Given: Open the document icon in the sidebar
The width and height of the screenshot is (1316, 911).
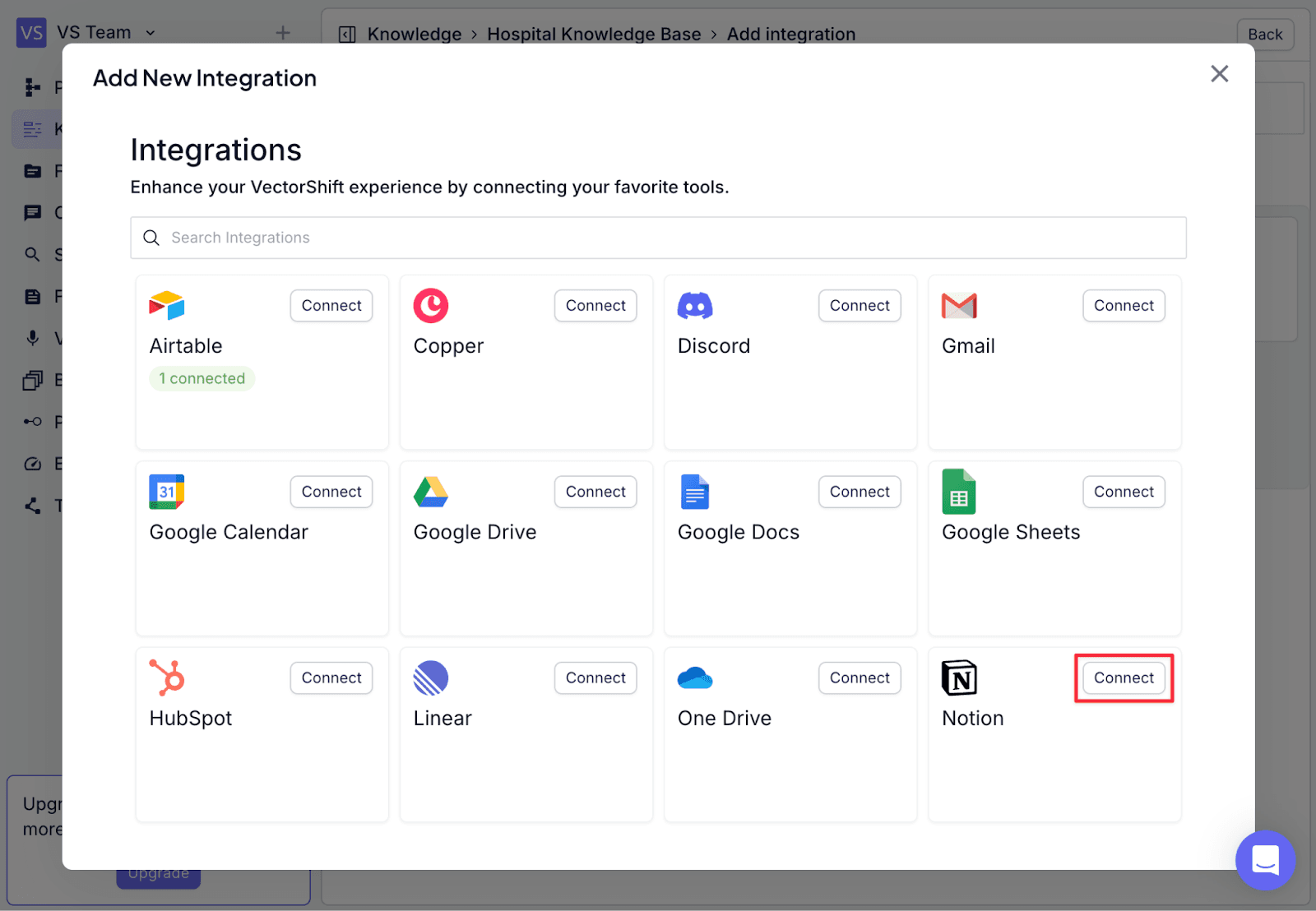Looking at the screenshot, I should [x=33, y=297].
